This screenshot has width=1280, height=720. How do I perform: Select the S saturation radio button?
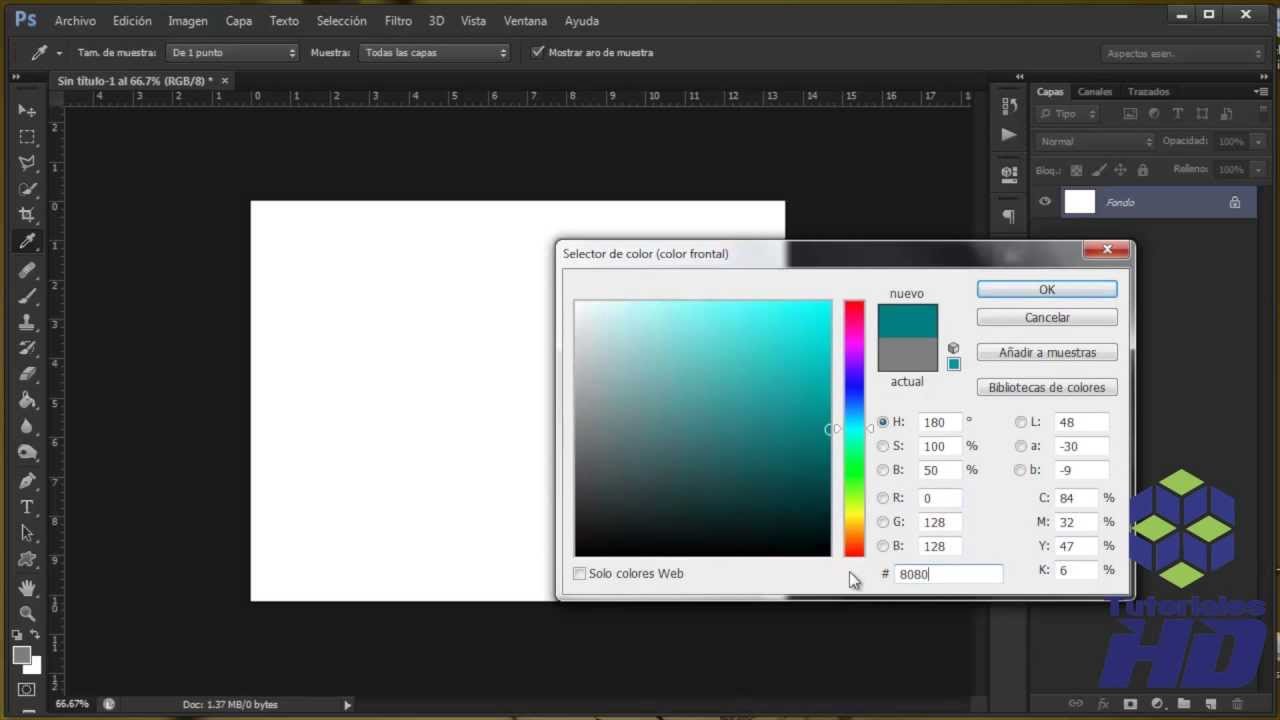pos(883,446)
